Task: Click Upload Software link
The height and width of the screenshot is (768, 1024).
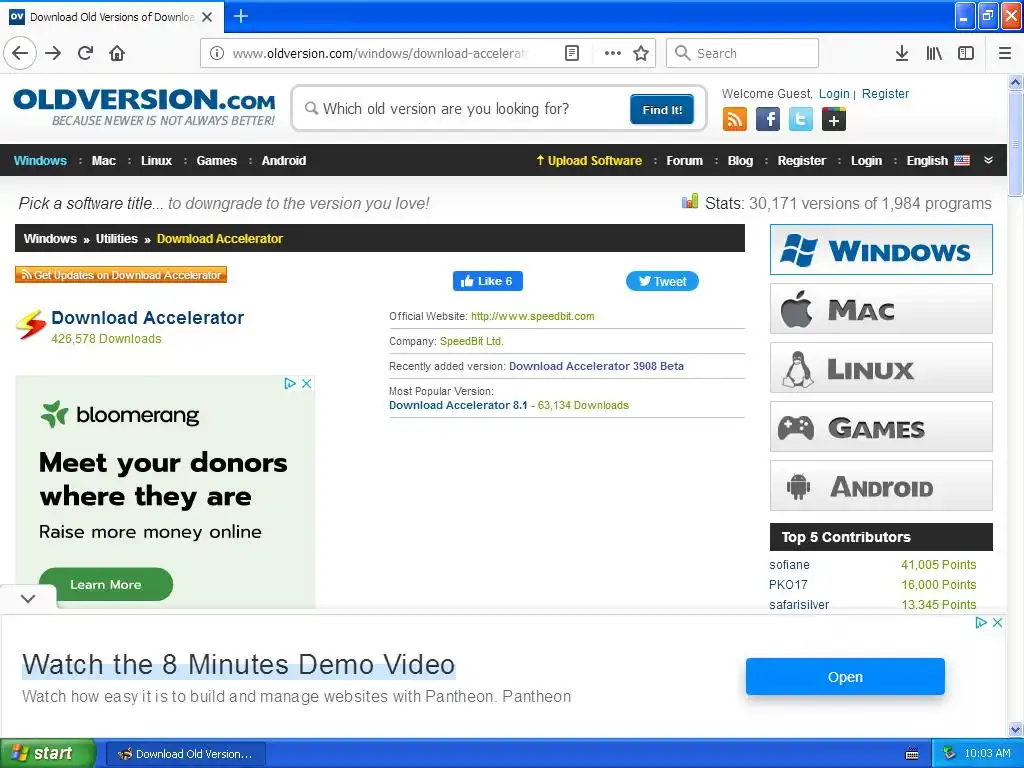Action: click(x=589, y=161)
